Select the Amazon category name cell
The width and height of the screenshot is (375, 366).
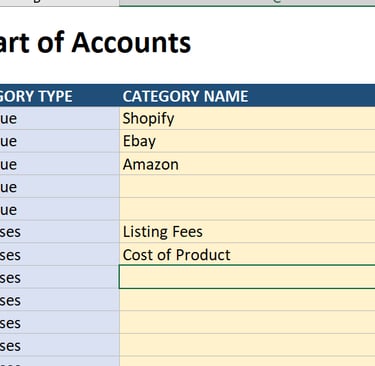(247, 164)
